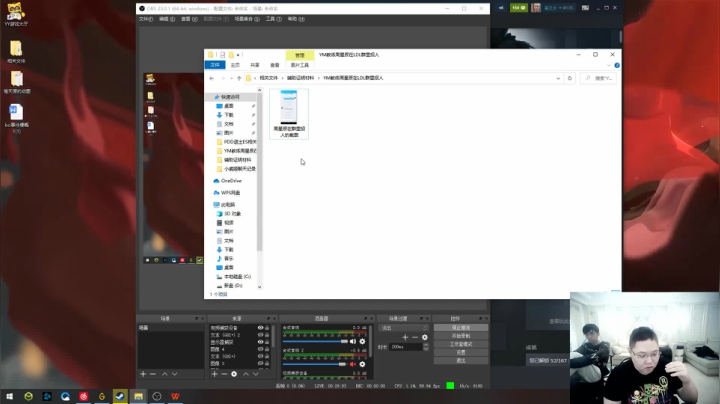Move the scene up in 场景 panel

[x=164, y=374]
